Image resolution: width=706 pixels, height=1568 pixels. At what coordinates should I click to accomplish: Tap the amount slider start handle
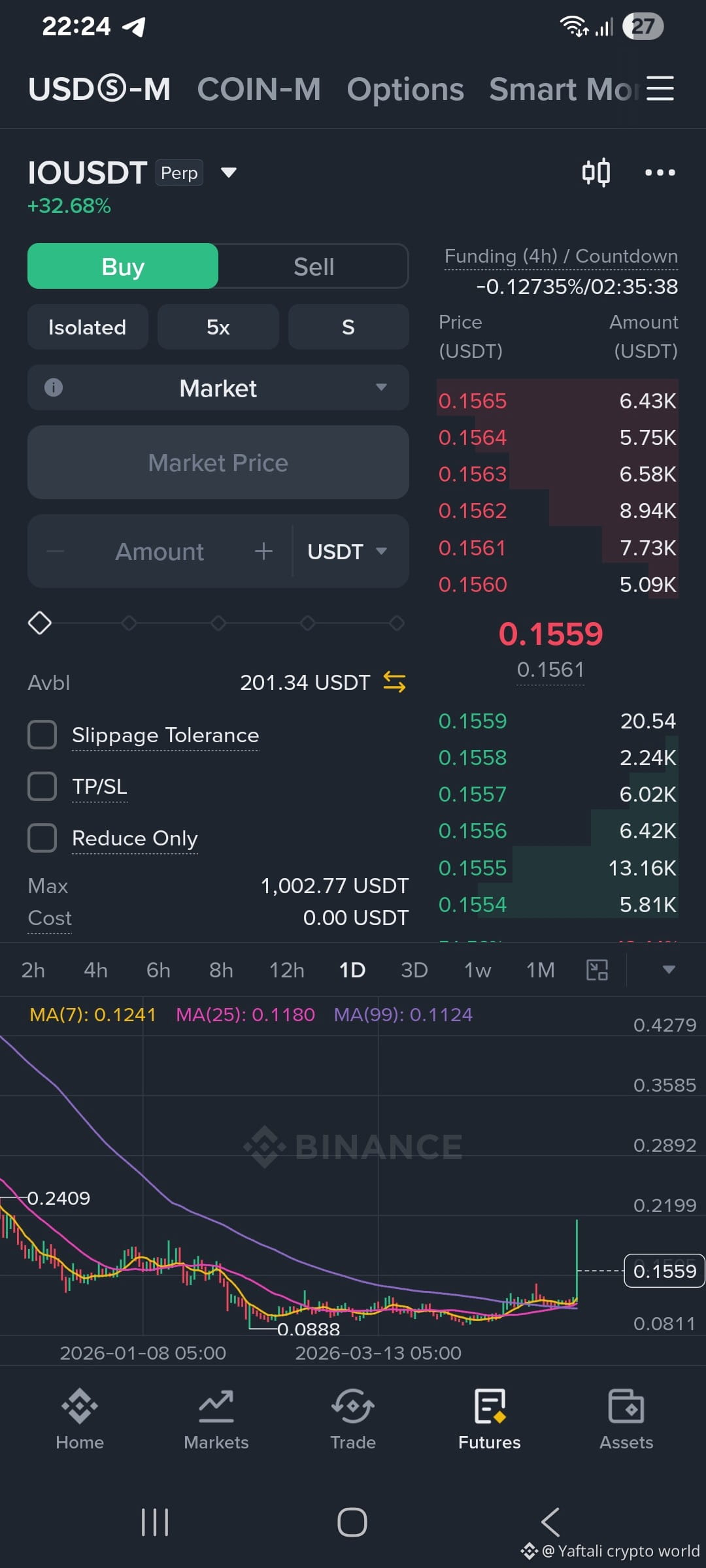point(40,623)
